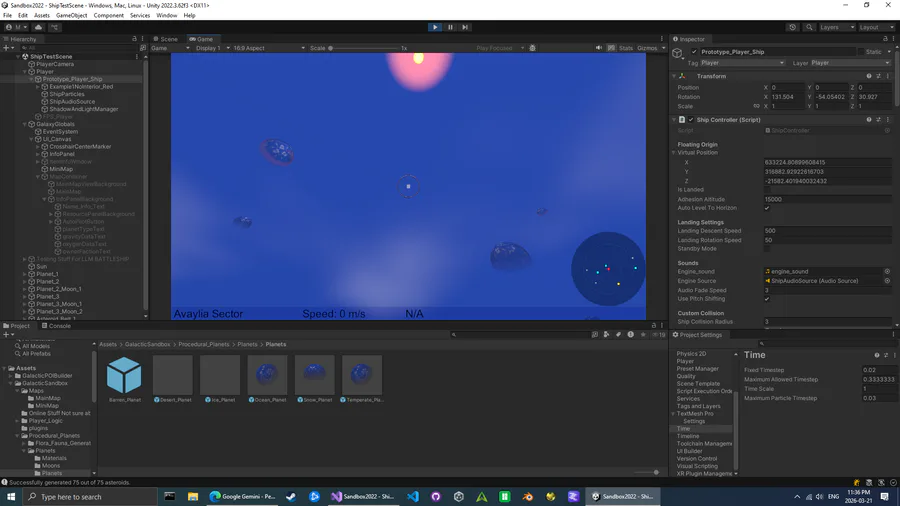Select Tags and Layers settings category
This screenshot has height=506, width=900.
699,406
